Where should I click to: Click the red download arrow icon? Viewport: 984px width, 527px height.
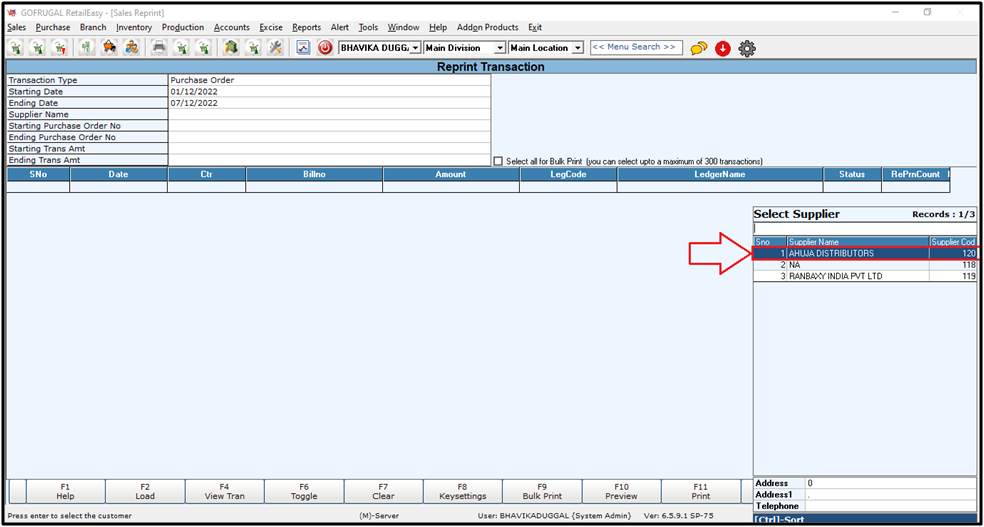point(723,48)
